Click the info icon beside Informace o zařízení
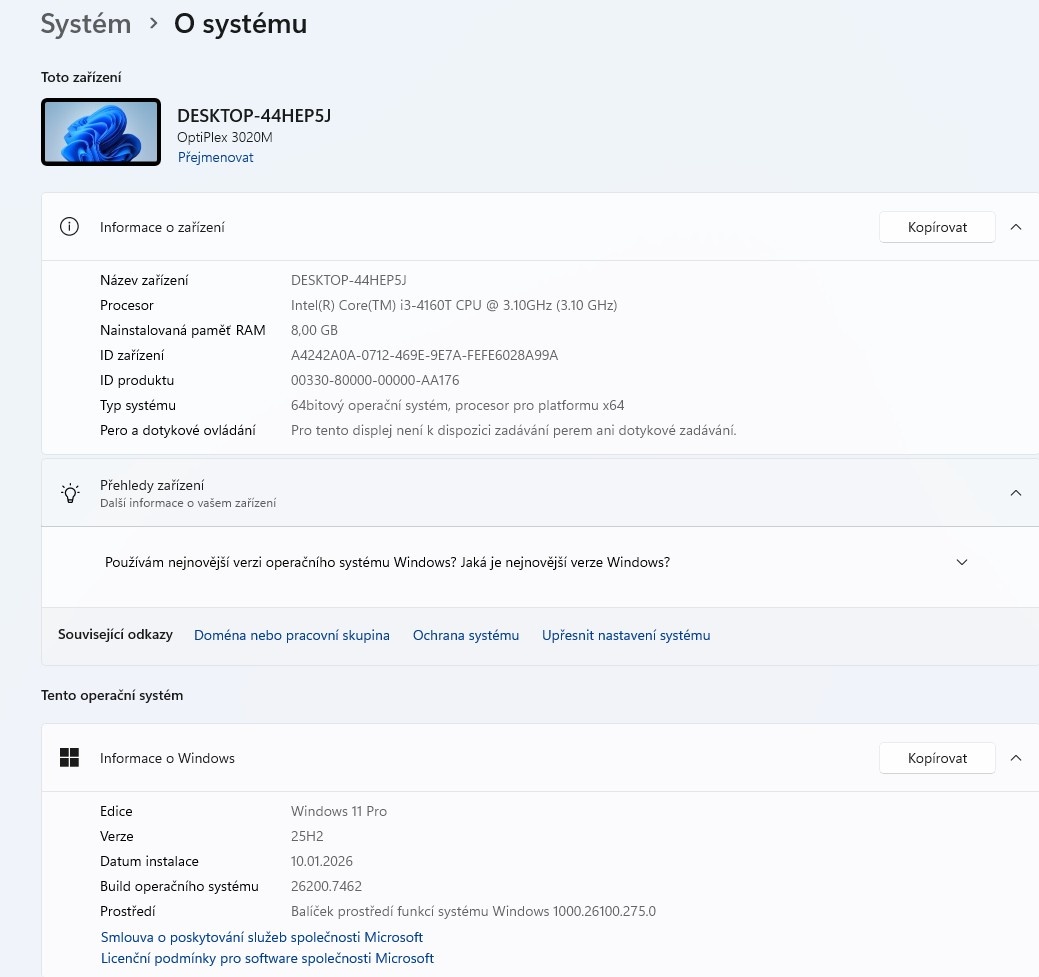Image resolution: width=1039 pixels, height=977 pixels. coord(69,227)
